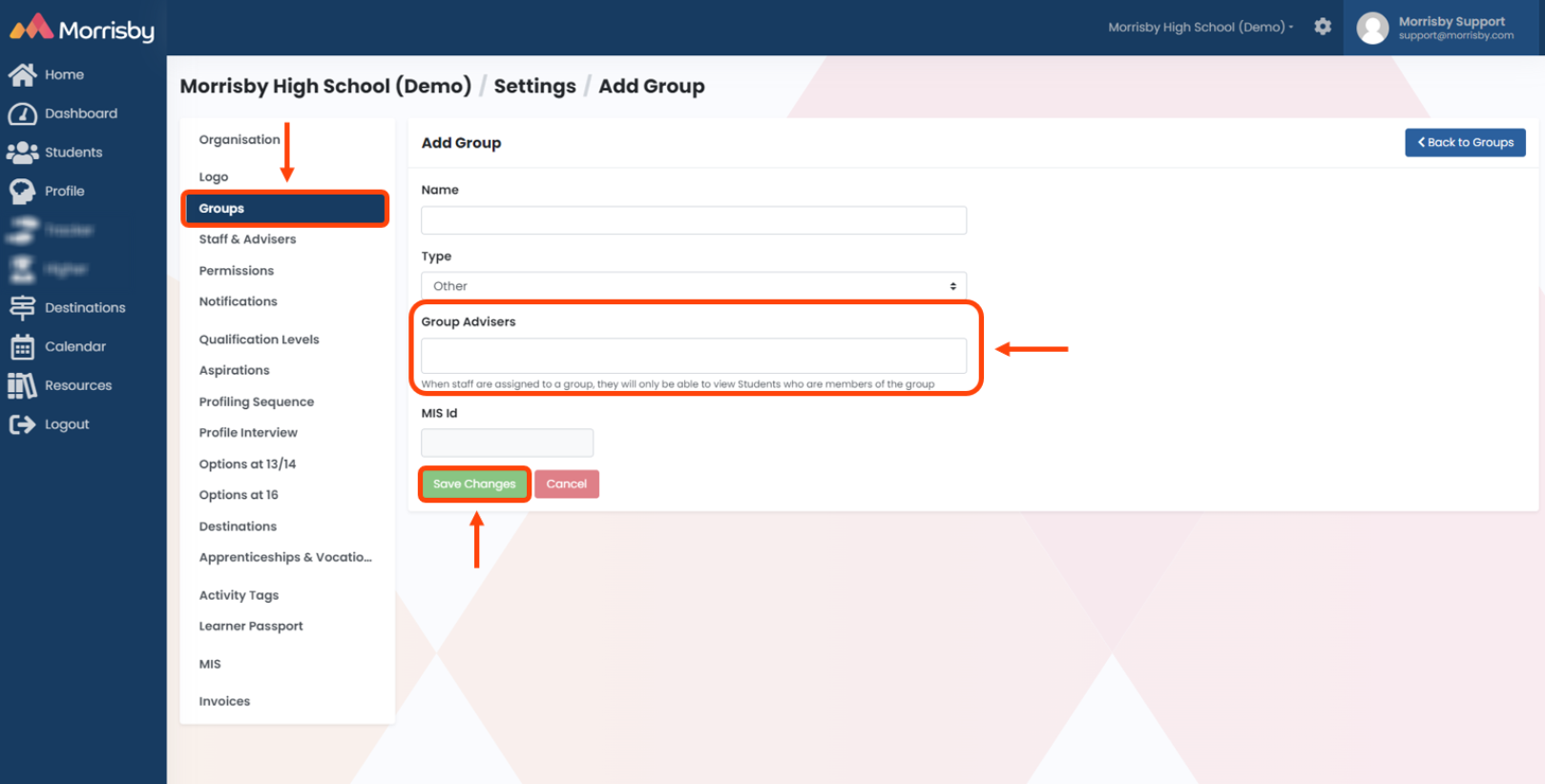Click the Destinations signpost icon
This screenshot has height=784, width=1545.
tap(22, 308)
